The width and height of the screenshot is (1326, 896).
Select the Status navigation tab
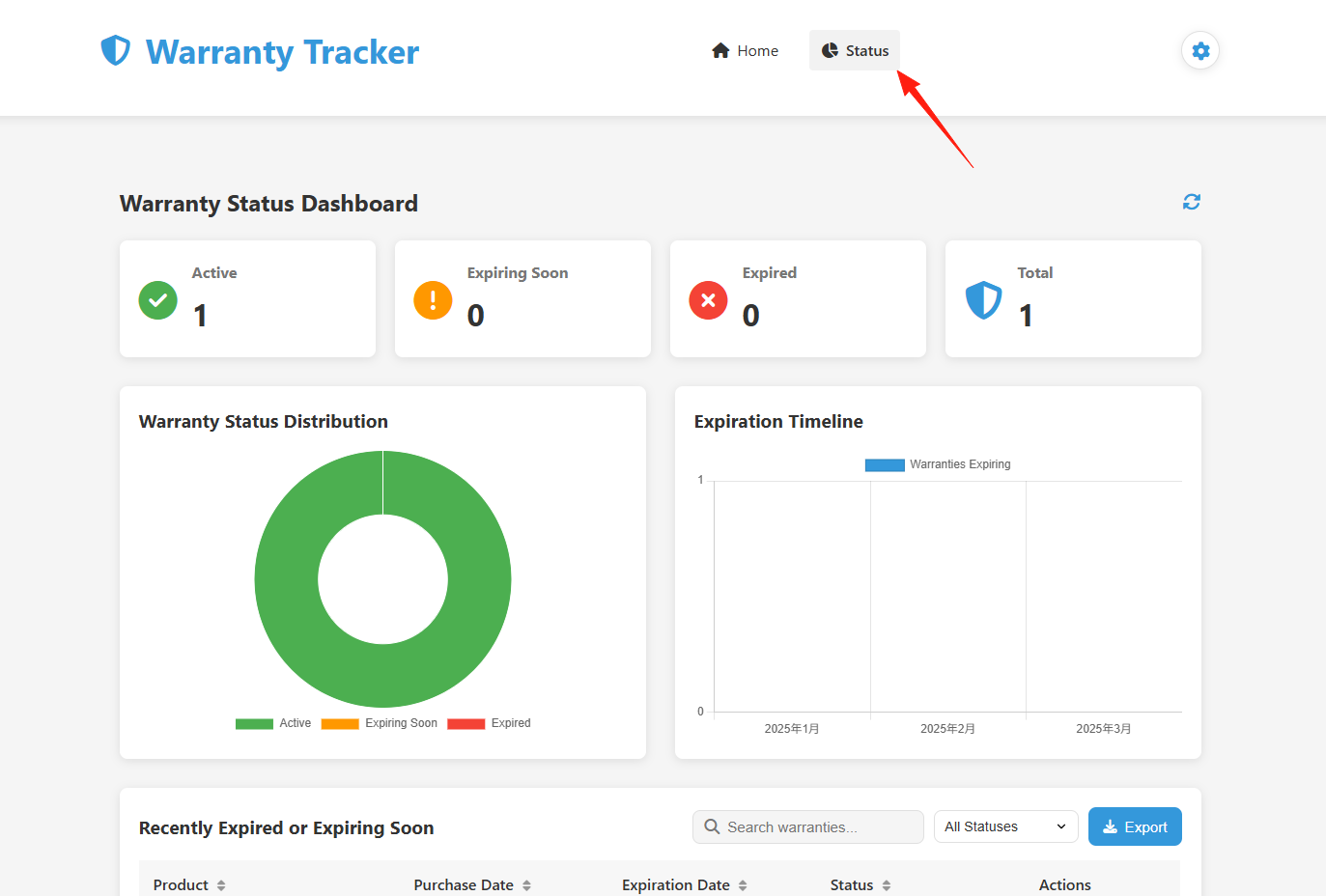(855, 50)
